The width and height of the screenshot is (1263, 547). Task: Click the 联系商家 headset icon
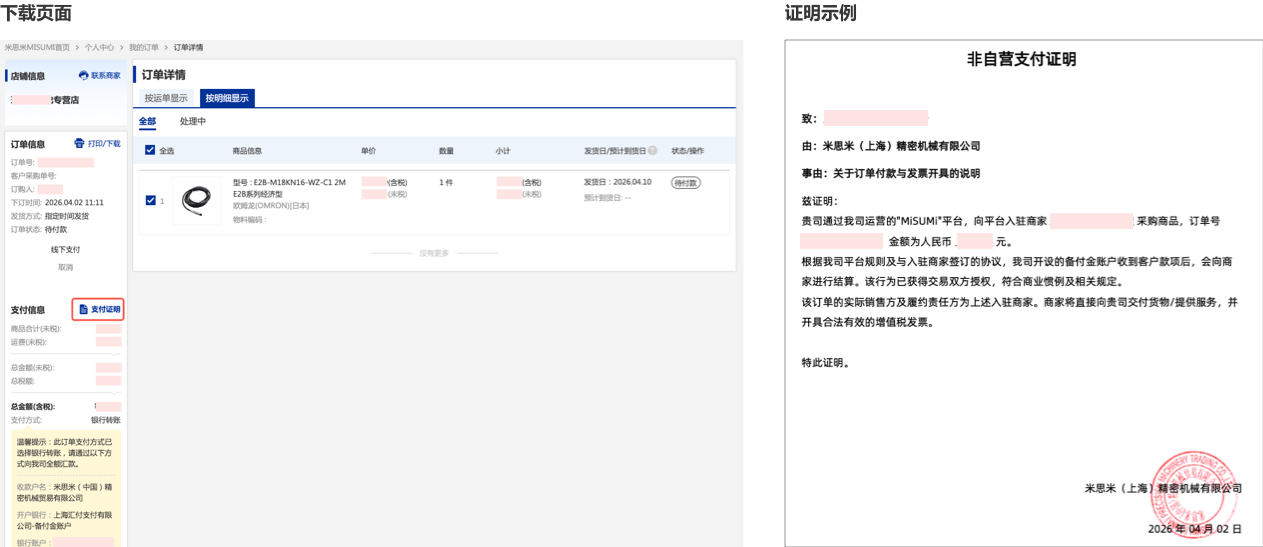click(x=84, y=75)
